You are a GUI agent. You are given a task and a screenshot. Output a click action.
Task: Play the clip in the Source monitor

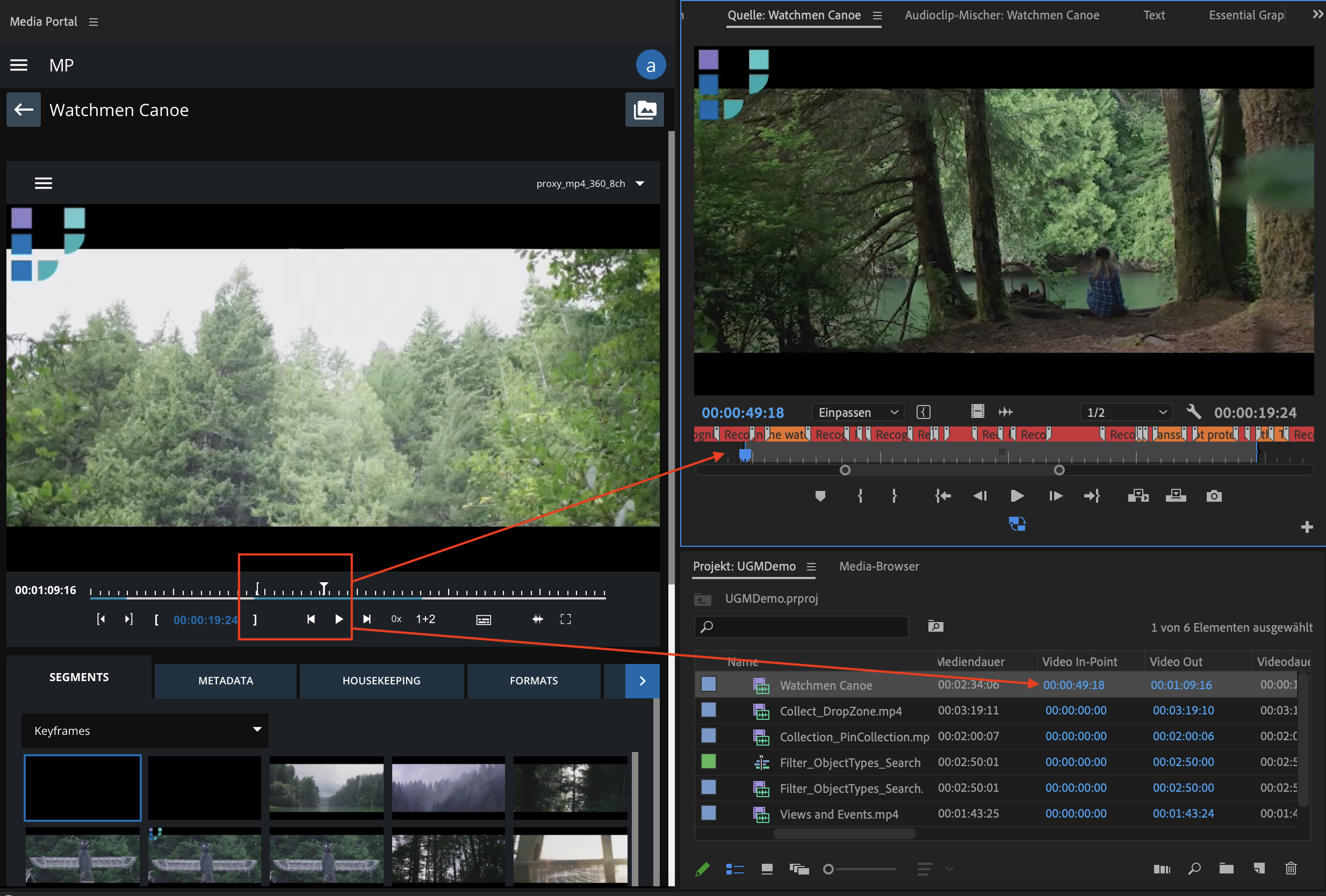[x=1017, y=496]
